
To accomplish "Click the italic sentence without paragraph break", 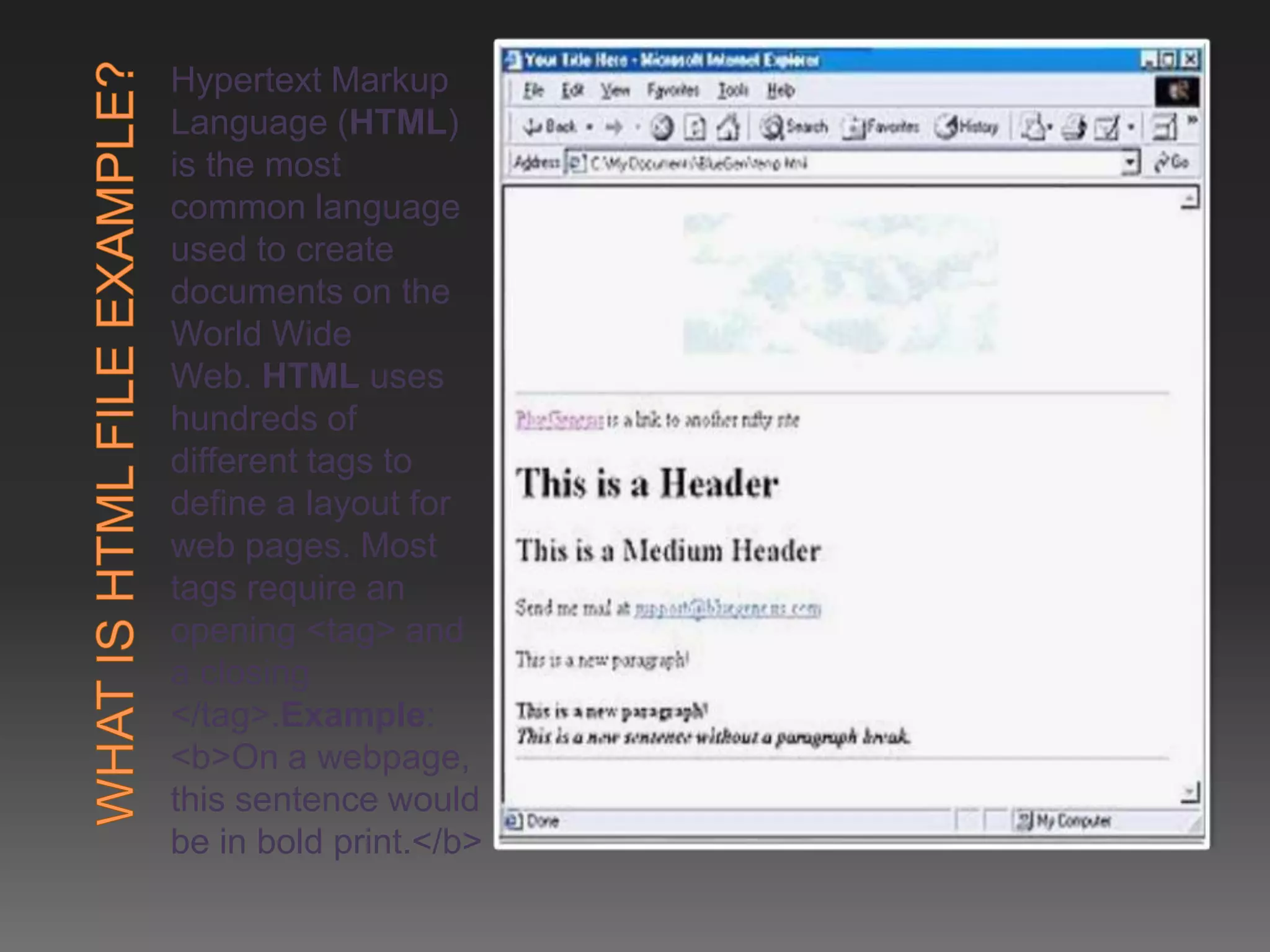I will pos(713,736).
